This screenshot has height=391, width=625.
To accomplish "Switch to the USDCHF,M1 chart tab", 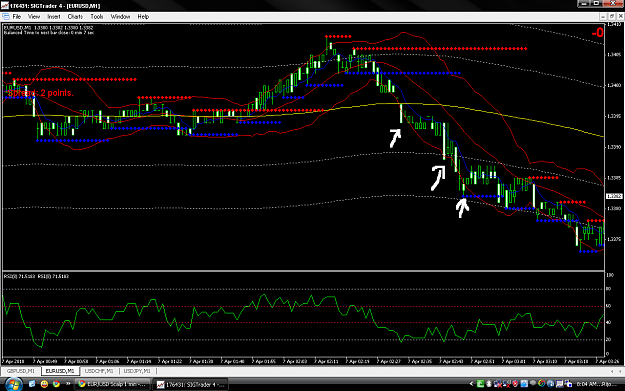I will coord(99,371).
